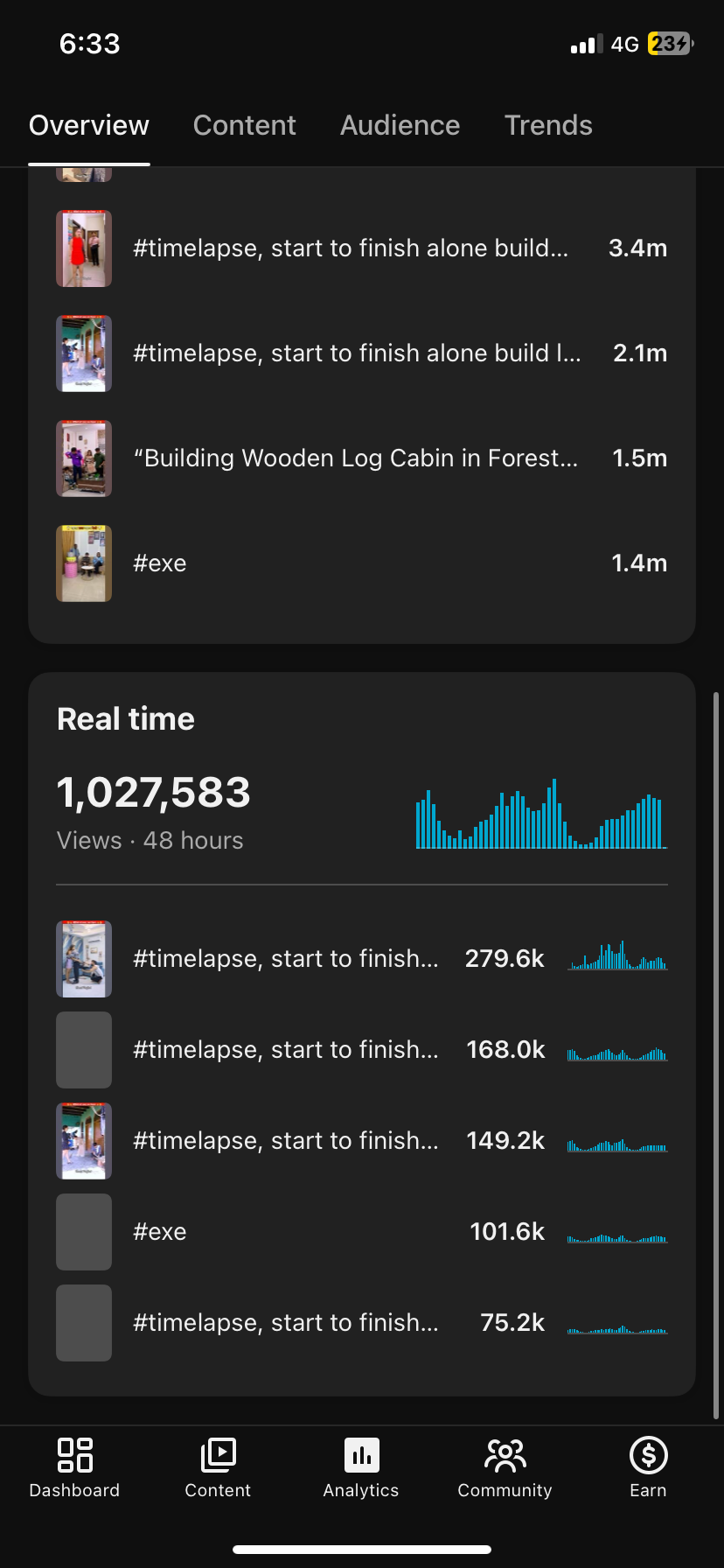This screenshot has height=1568, width=724.
Task: Open the 3.4m views timelapse video
Action: tap(350, 248)
